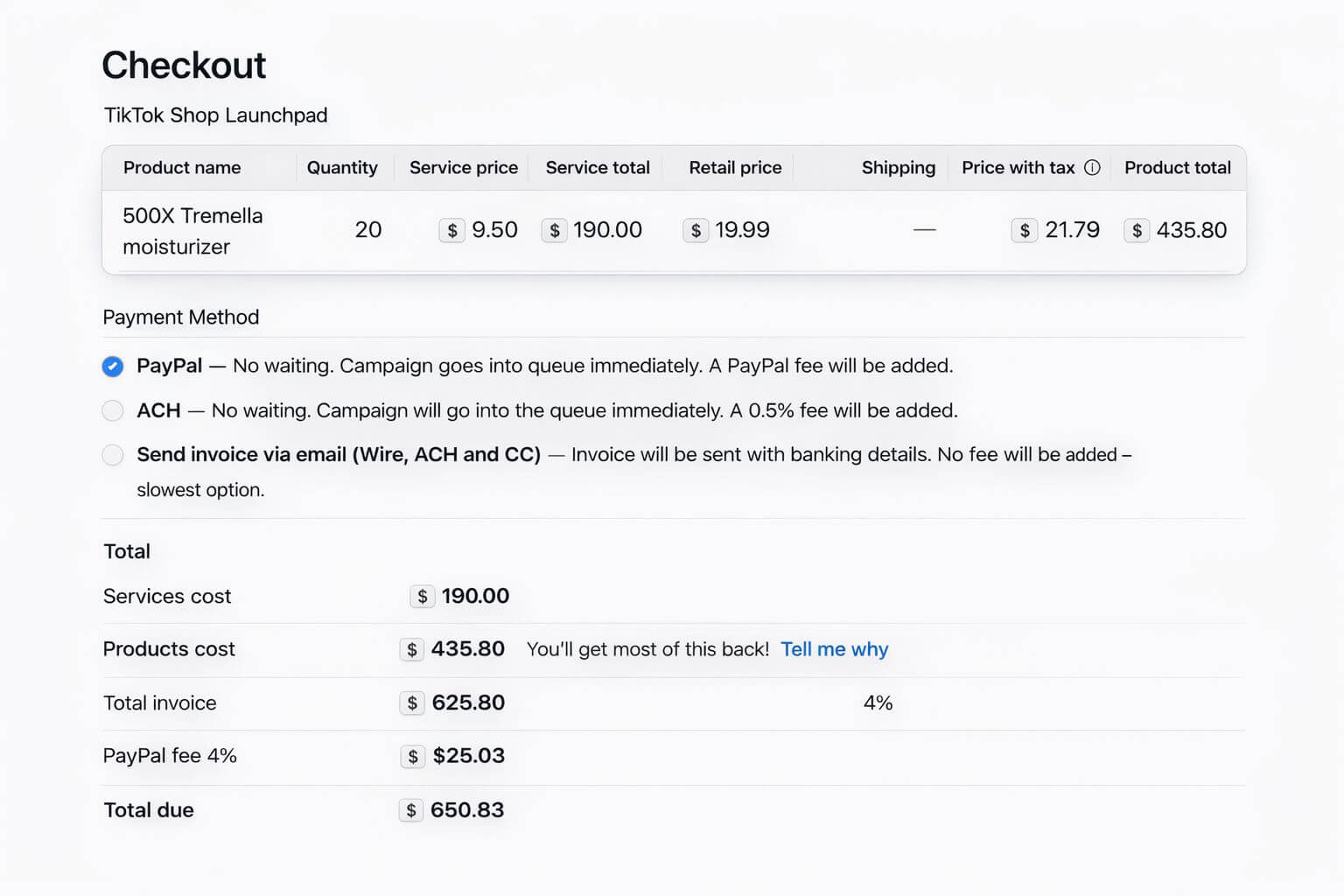Click the Product name column header
The width and height of the screenshot is (1344, 896).
click(x=182, y=167)
